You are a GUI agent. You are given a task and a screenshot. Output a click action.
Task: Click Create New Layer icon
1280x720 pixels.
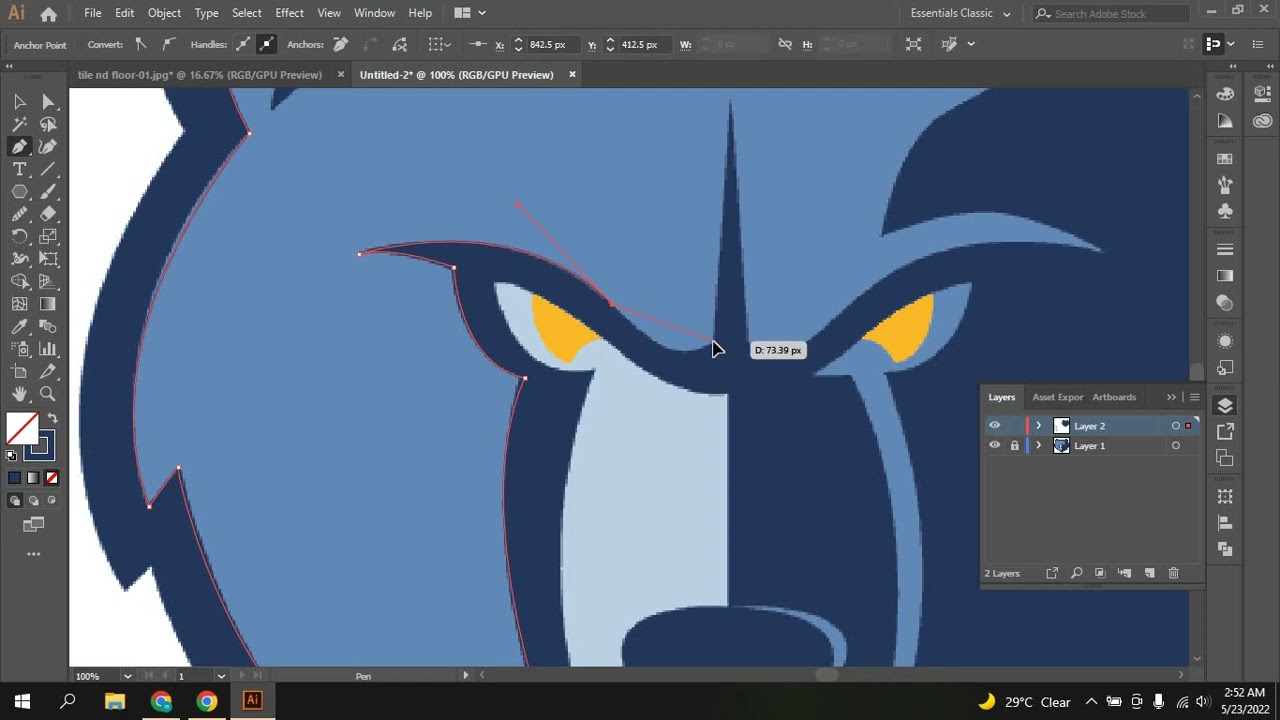(1149, 573)
